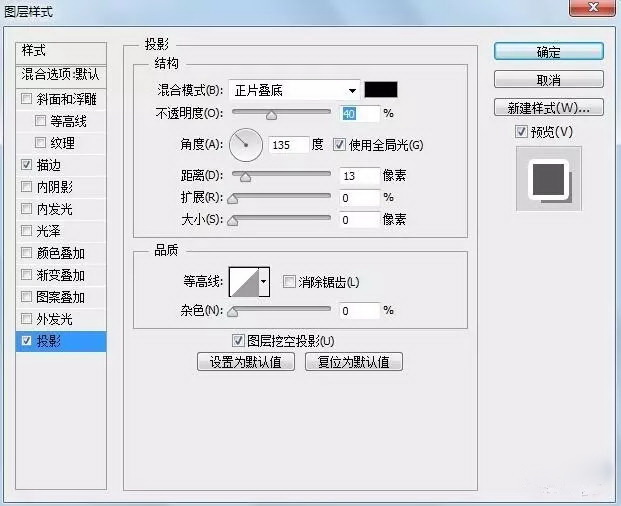The width and height of the screenshot is (621, 506).
Task: Enable the 图案叠加 checkbox
Action: coord(27,297)
